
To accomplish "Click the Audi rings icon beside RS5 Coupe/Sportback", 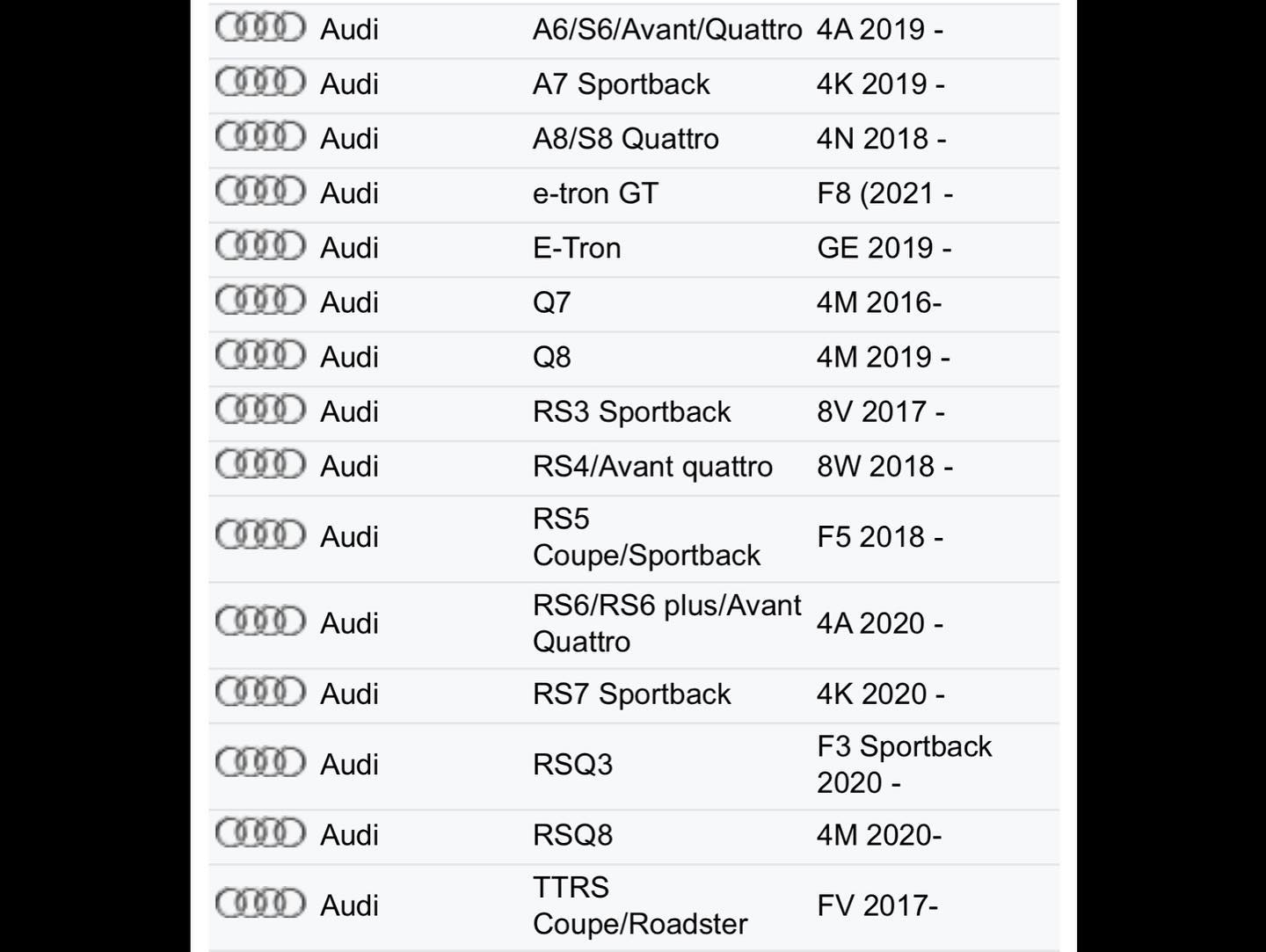I will [x=260, y=534].
